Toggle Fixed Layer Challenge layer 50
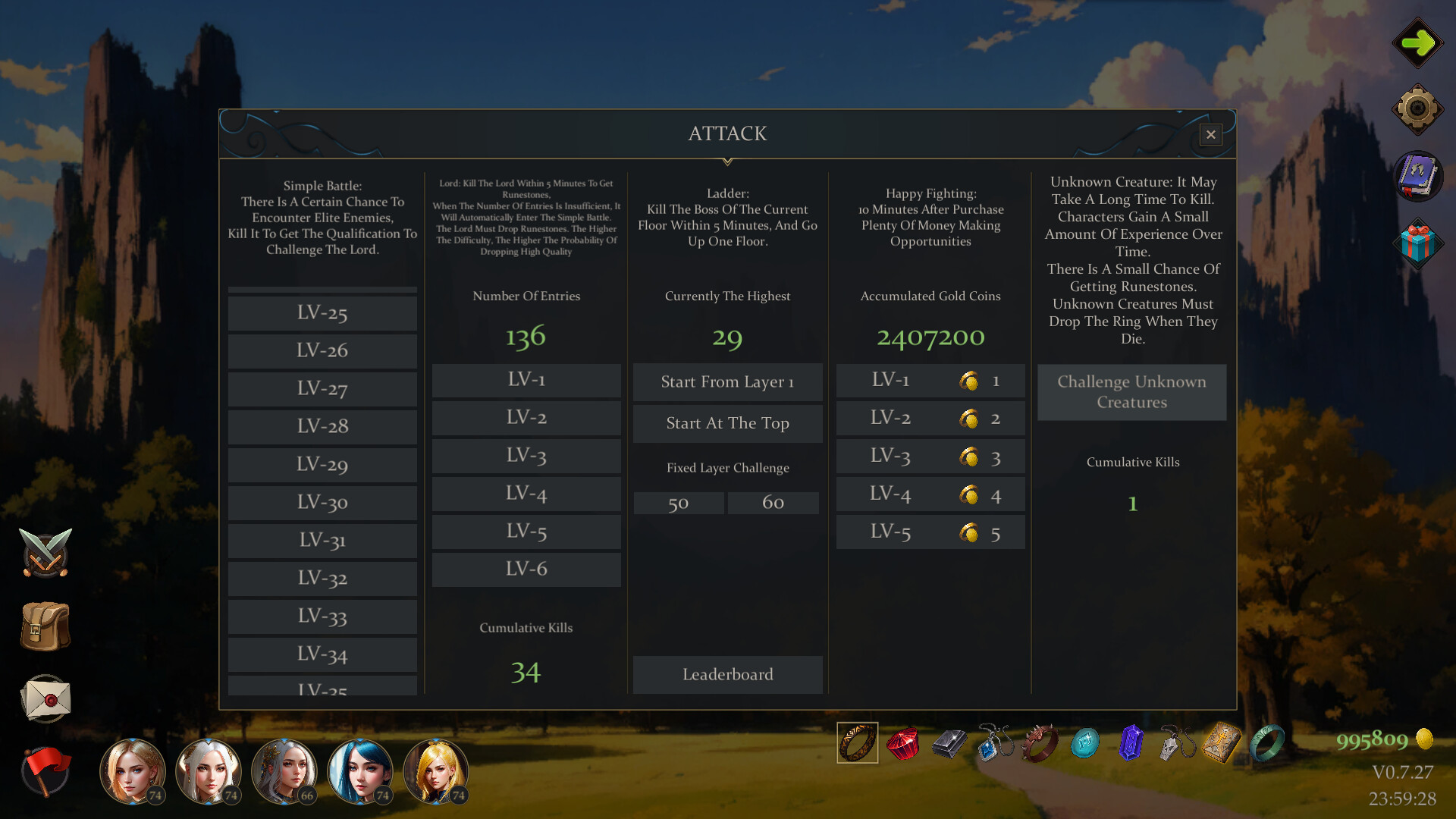 679,502
